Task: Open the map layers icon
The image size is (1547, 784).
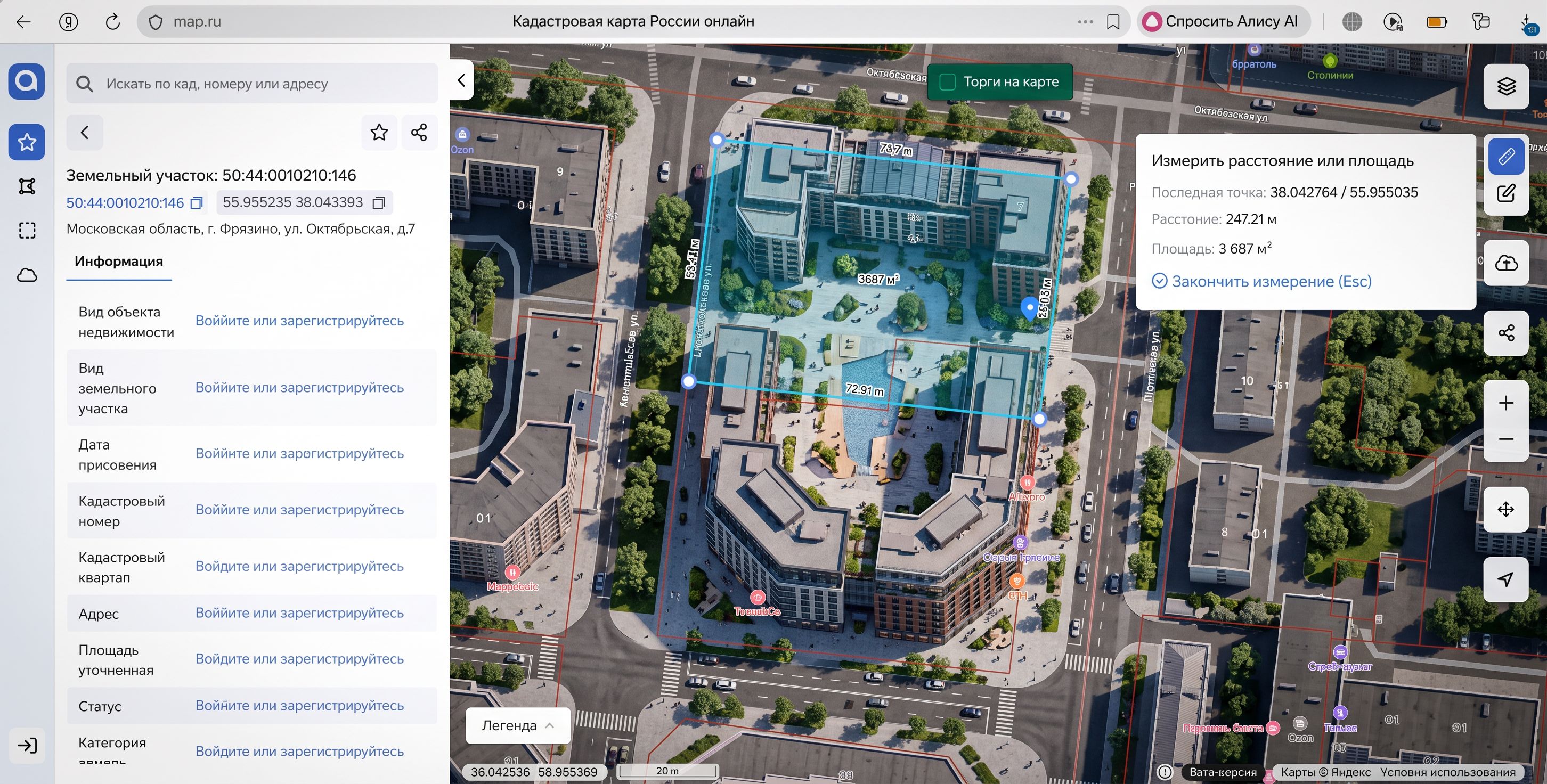Action: point(1505,86)
